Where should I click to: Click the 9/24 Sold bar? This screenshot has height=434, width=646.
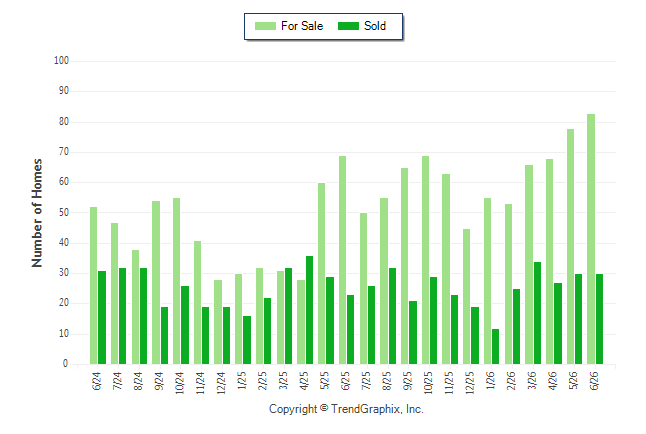(164, 335)
